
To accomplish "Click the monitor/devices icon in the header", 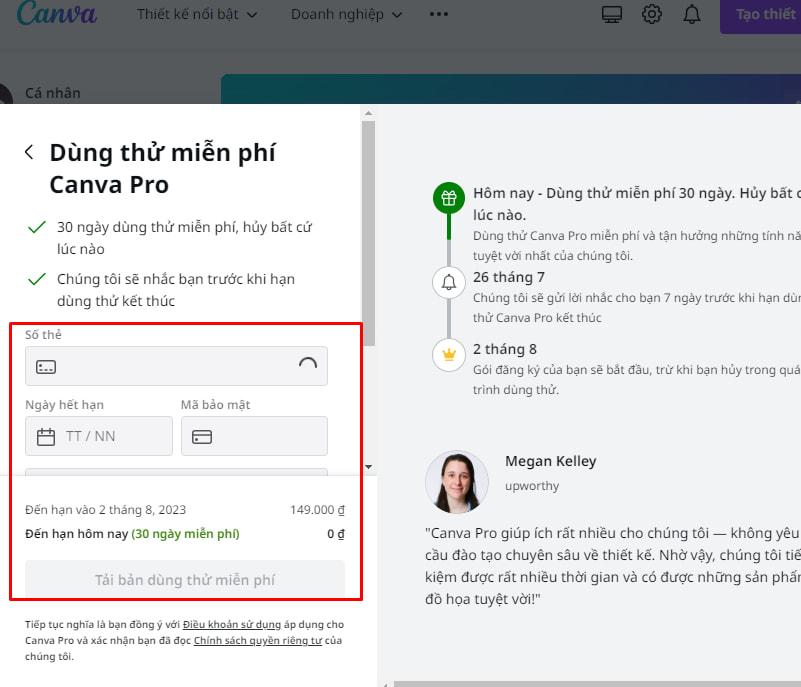I will (612, 14).
